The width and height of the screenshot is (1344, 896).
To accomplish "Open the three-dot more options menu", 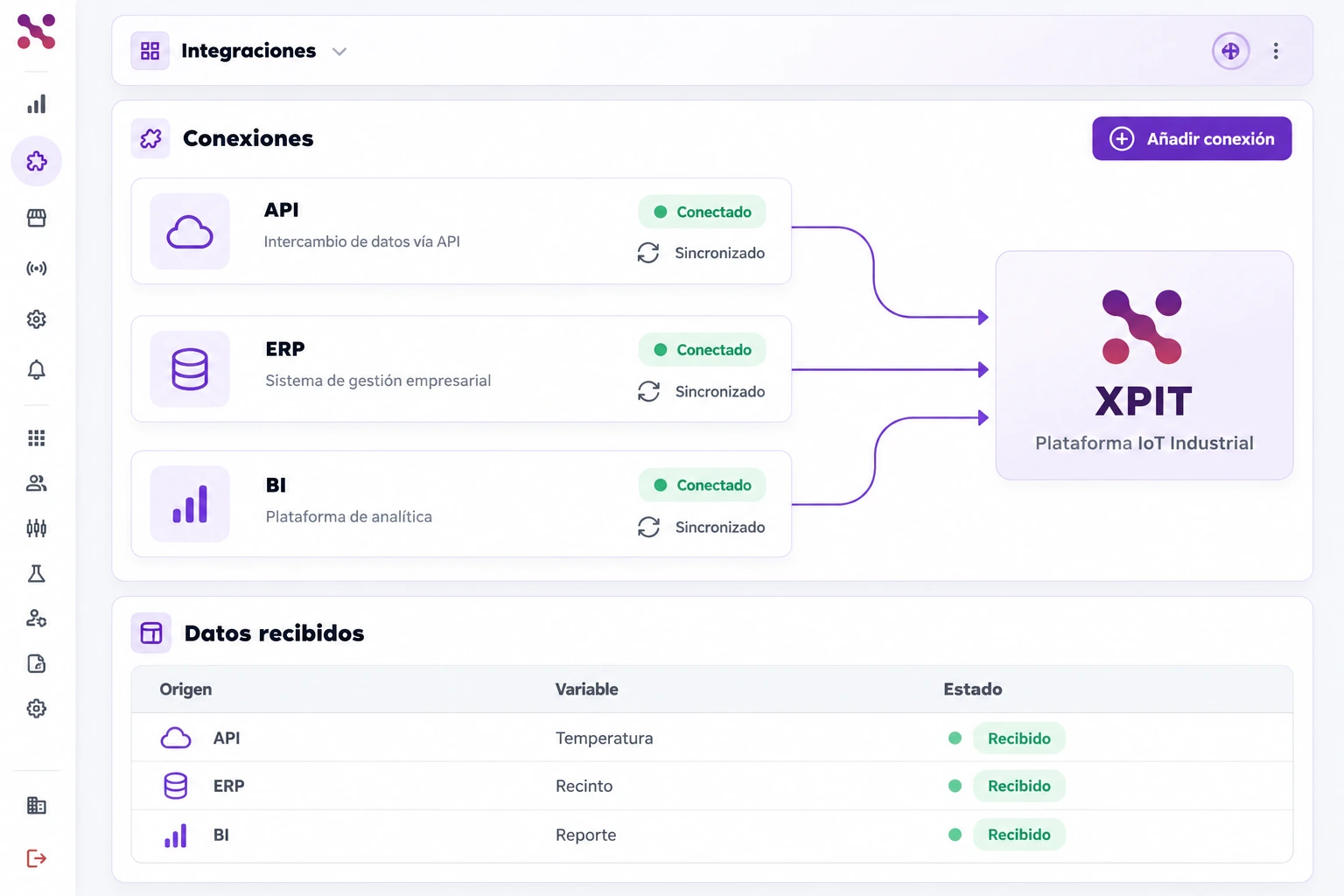I will click(x=1276, y=51).
